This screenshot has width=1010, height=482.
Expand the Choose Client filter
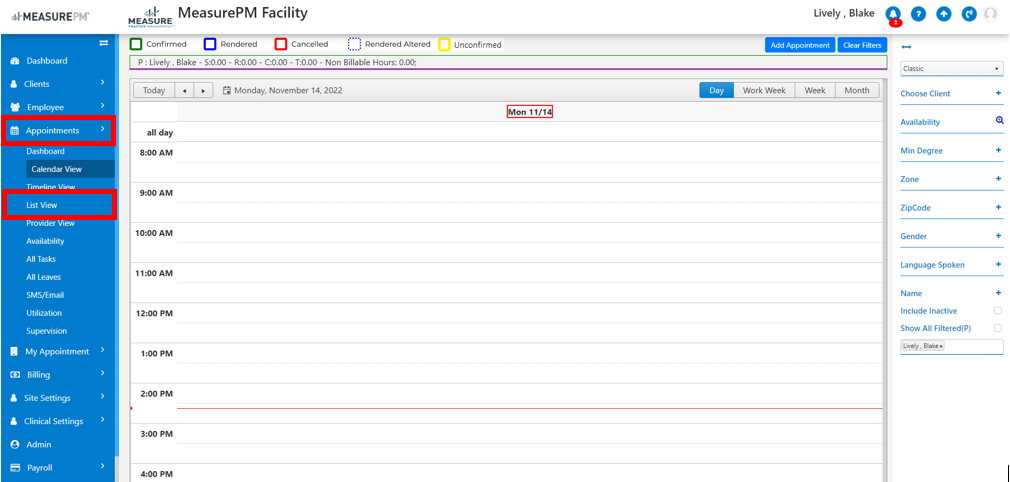(998, 93)
